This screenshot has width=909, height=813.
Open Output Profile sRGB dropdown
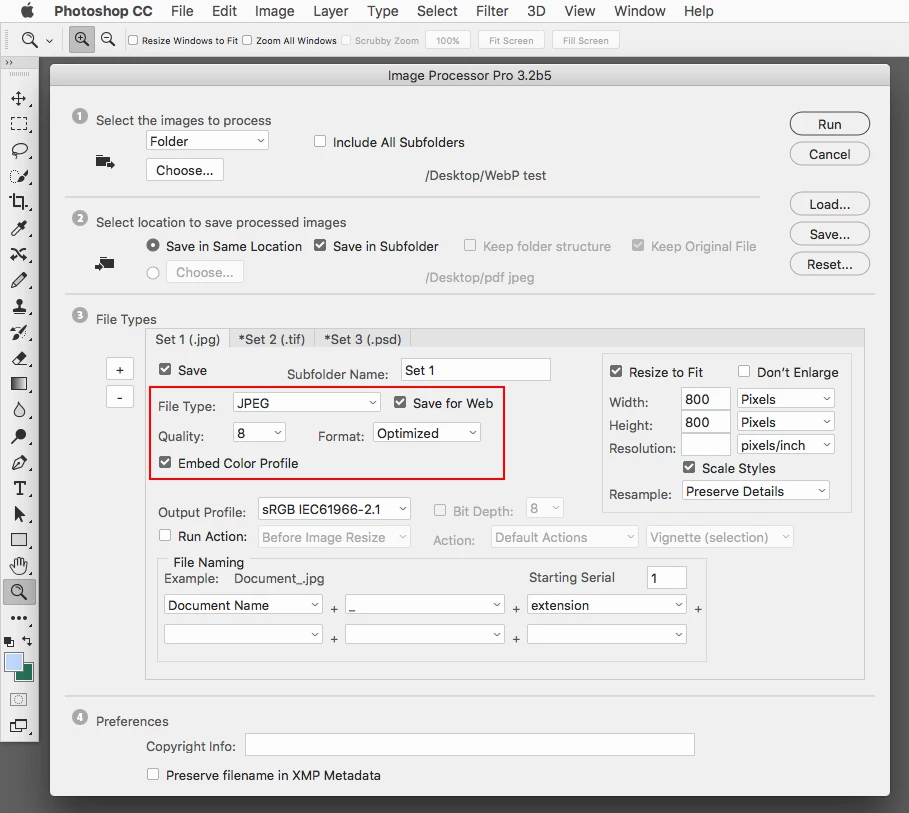tap(334, 509)
